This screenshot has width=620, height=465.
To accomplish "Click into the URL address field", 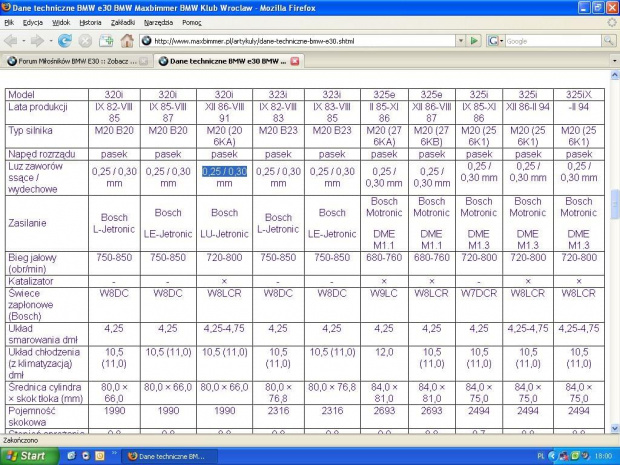I will (304, 41).
